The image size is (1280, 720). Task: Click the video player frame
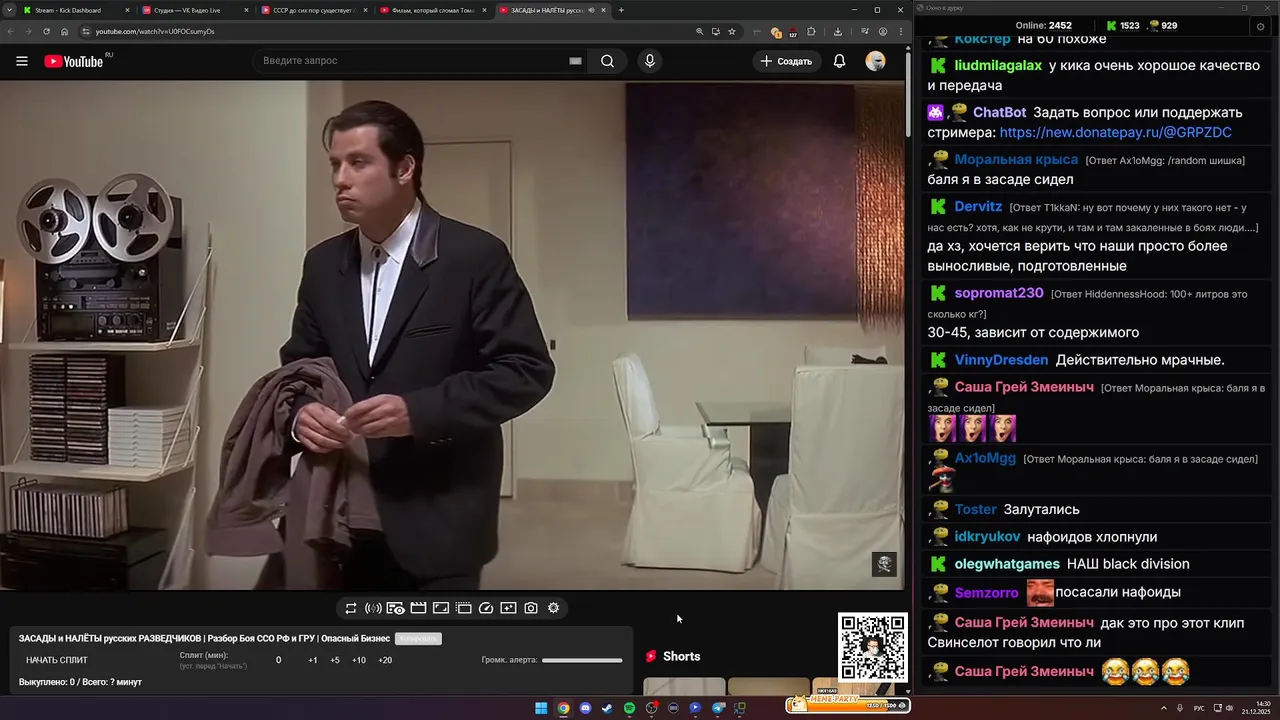click(x=451, y=336)
